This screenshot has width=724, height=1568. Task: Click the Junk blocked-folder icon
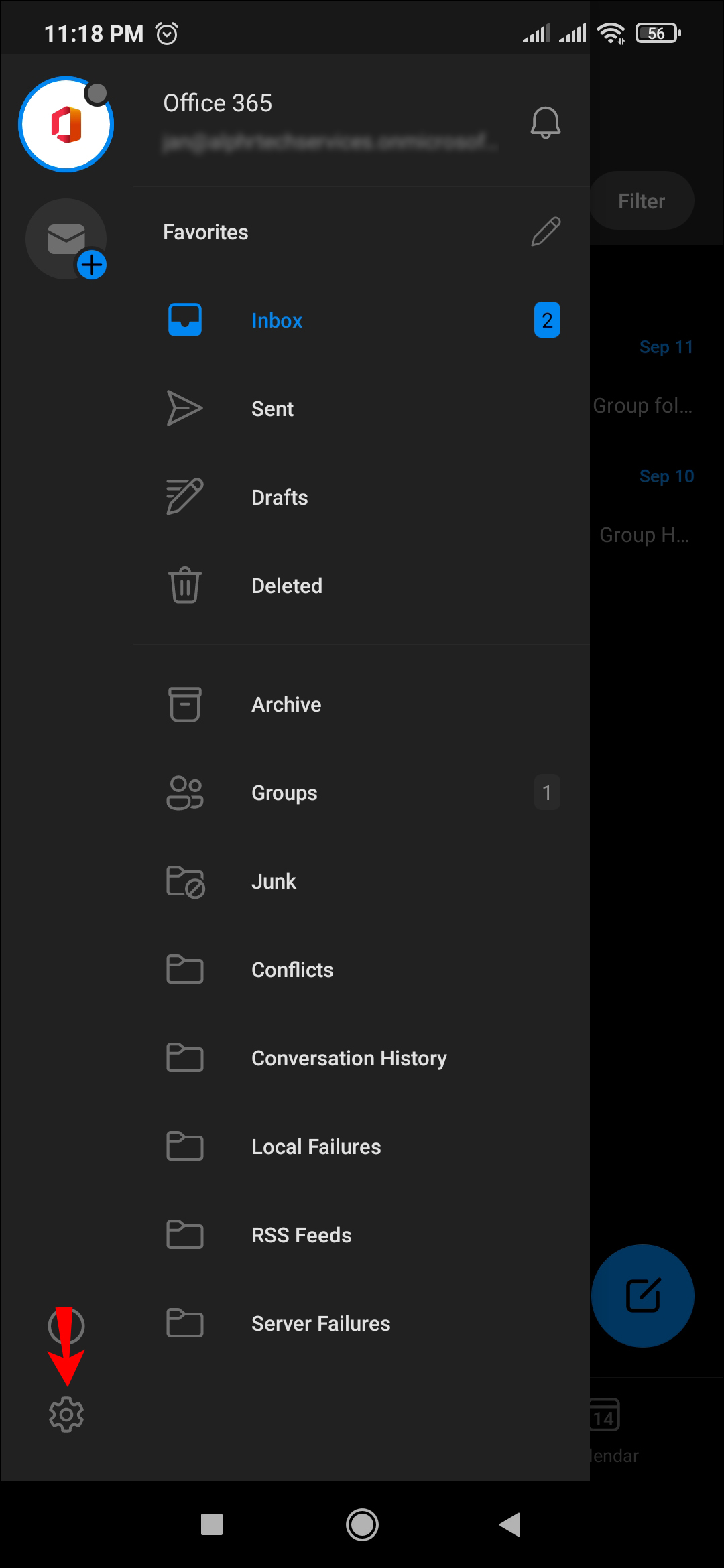click(x=186, y=882)
